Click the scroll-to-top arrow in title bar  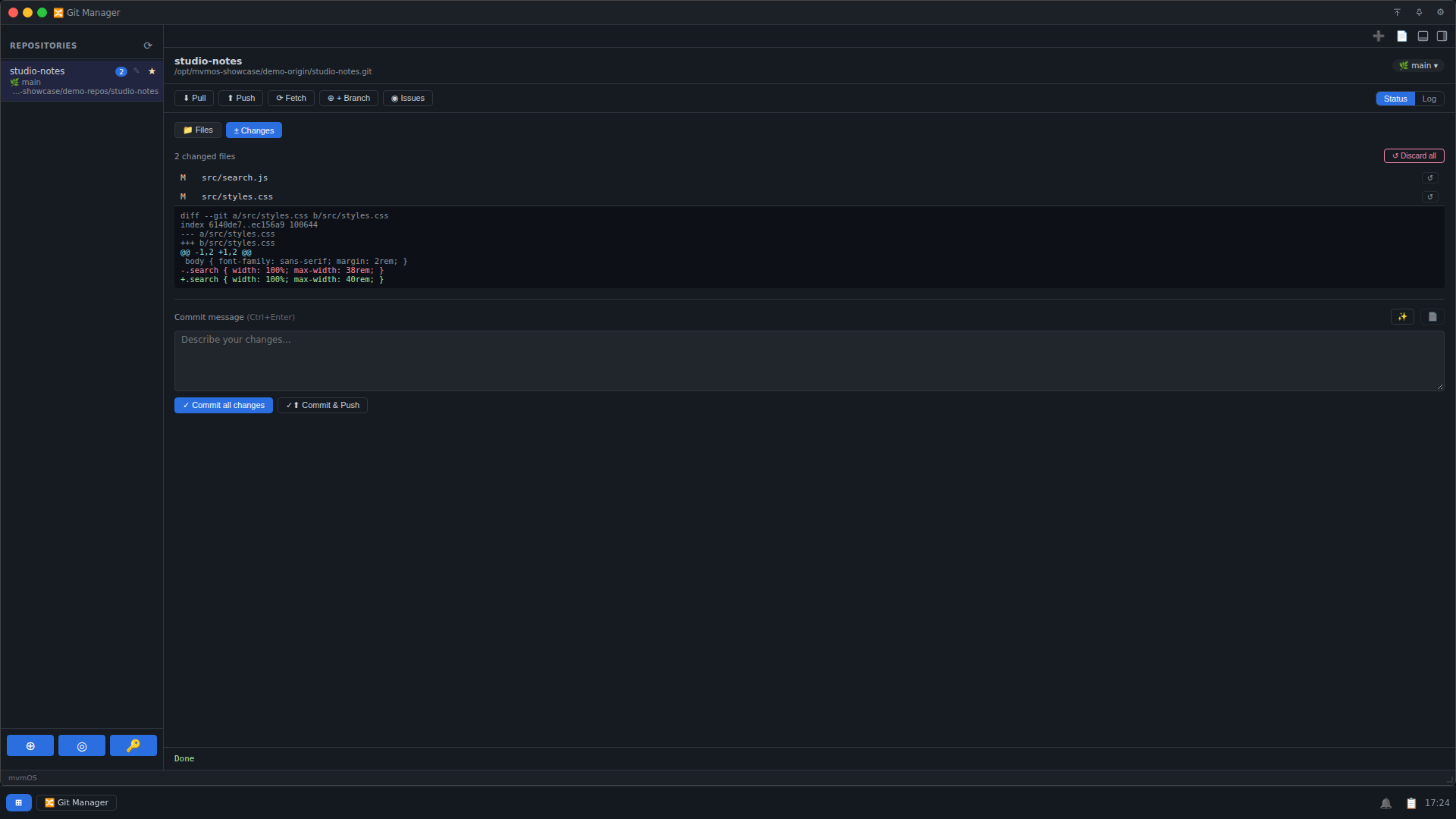[1397, 12]
